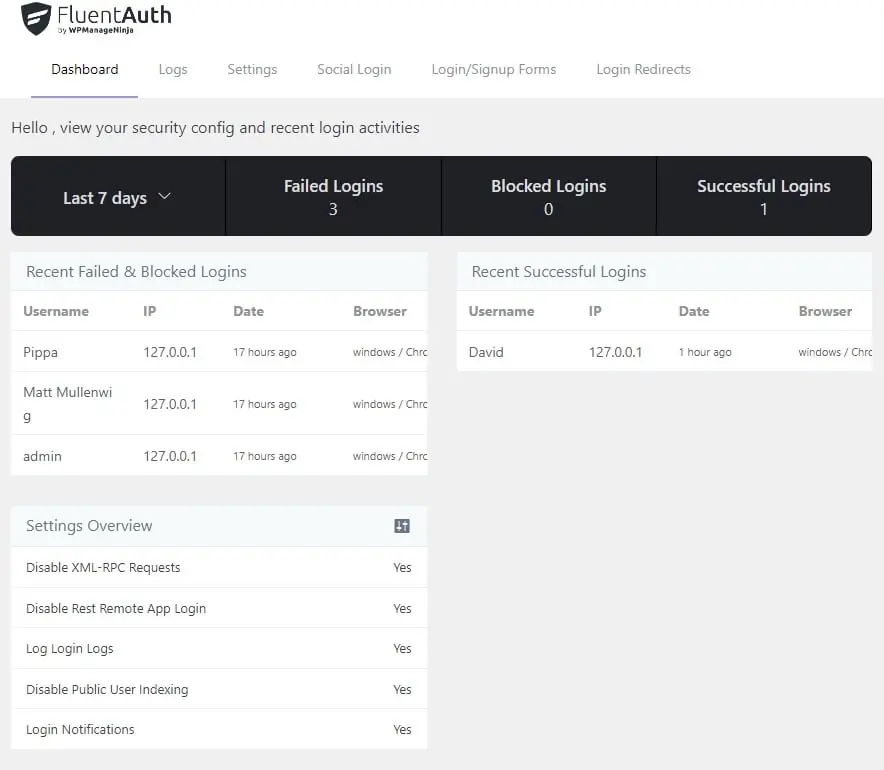Viewport: 884px width, 770px height.
Task: Select the Dashboard tab
Action: click(x=84, y=69)
